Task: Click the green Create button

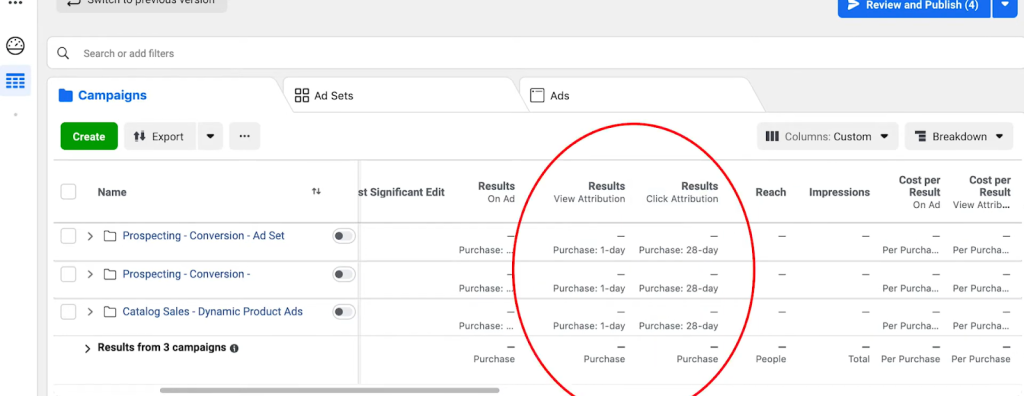Action: click(x=89, y=137)
